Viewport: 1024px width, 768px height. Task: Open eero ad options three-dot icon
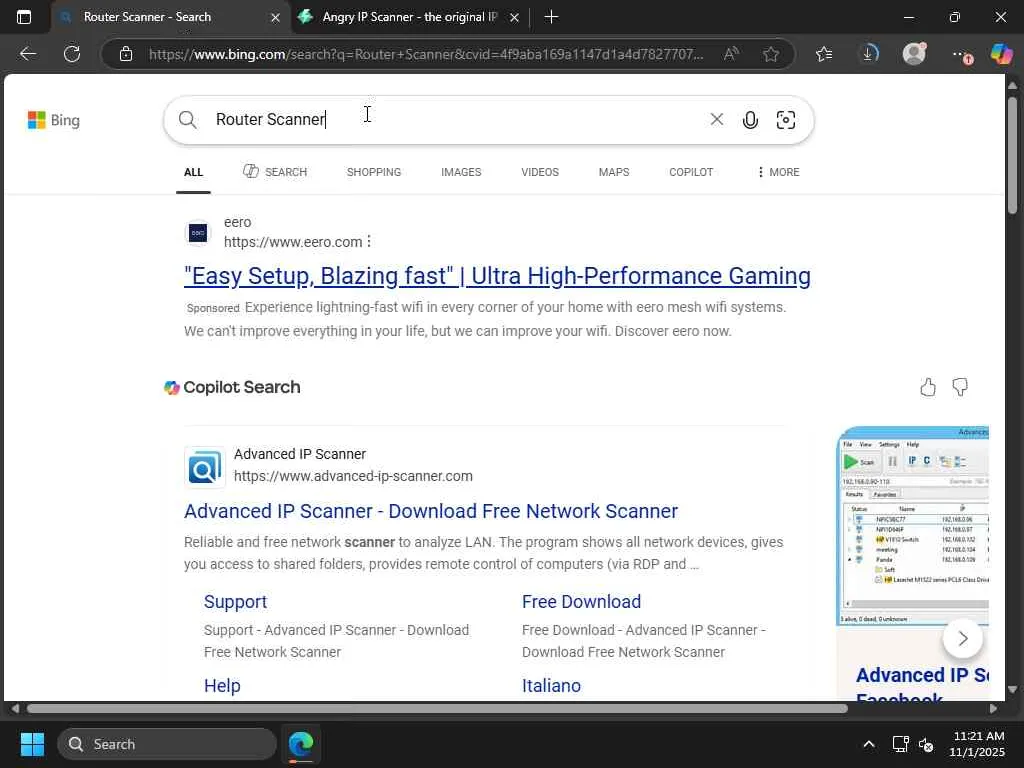[x=369, y=242]
